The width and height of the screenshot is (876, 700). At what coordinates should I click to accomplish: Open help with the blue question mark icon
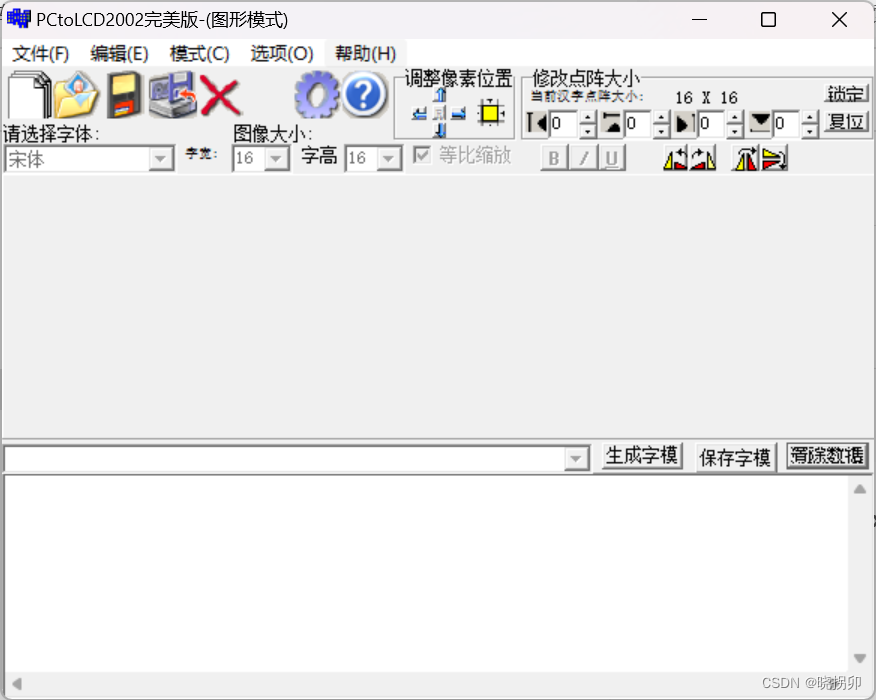(364, 94)
